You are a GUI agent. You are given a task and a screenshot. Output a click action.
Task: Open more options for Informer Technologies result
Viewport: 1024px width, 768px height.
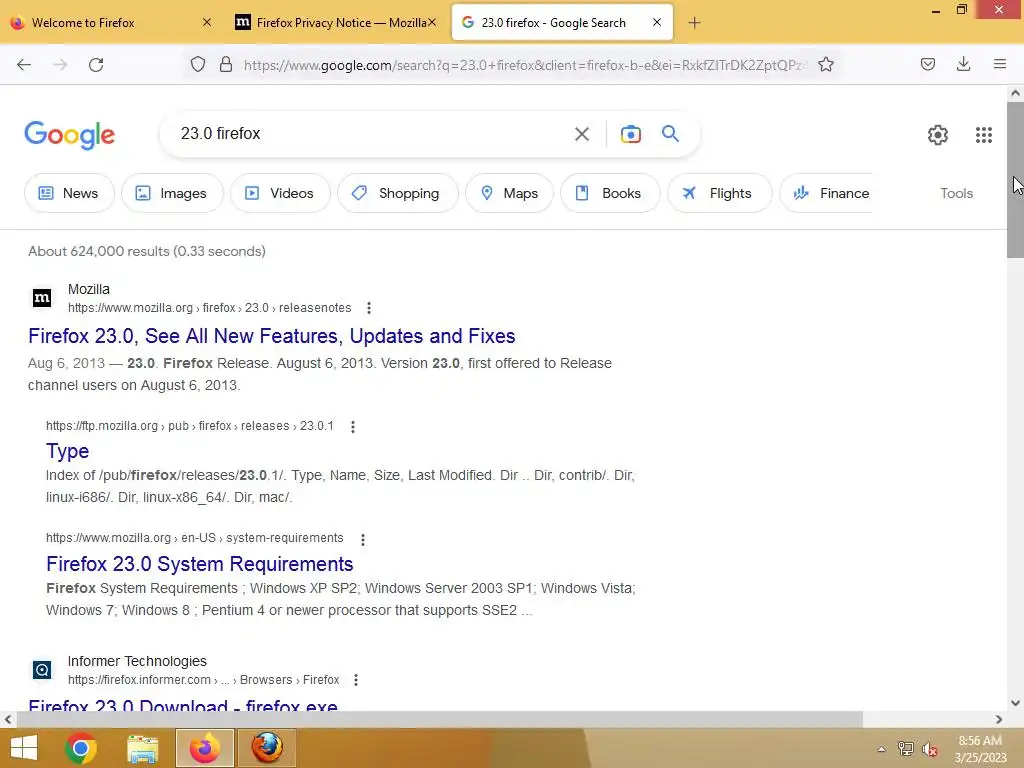click(x=356, y=680)
